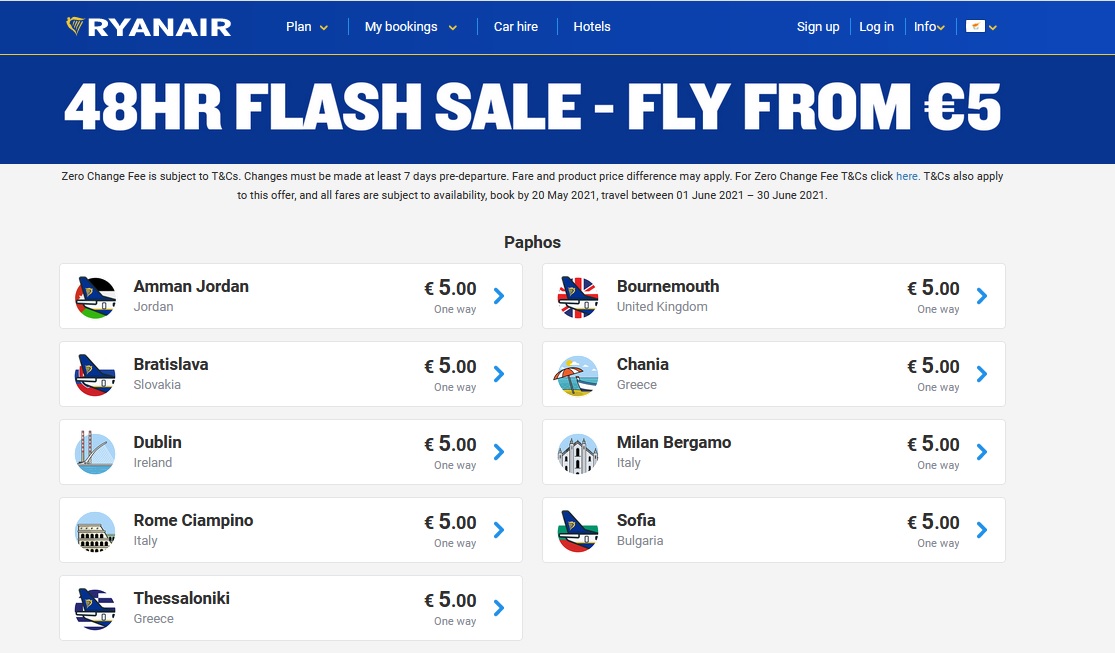Viewport: 1115px width, 653px height.
Task: Expand the Info menu chevron
Action: click(941, 28)
